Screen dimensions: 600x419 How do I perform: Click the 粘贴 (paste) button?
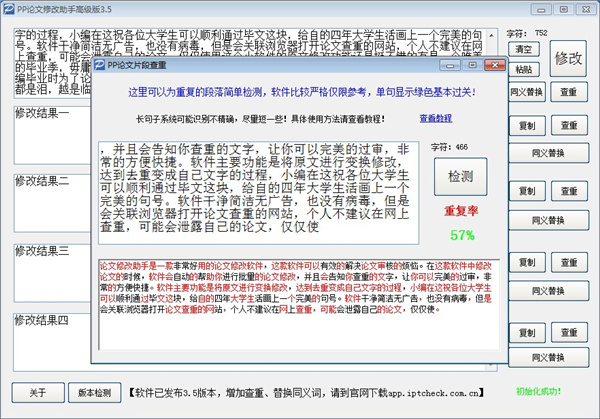pyautogui.click(x=523, y=71)
